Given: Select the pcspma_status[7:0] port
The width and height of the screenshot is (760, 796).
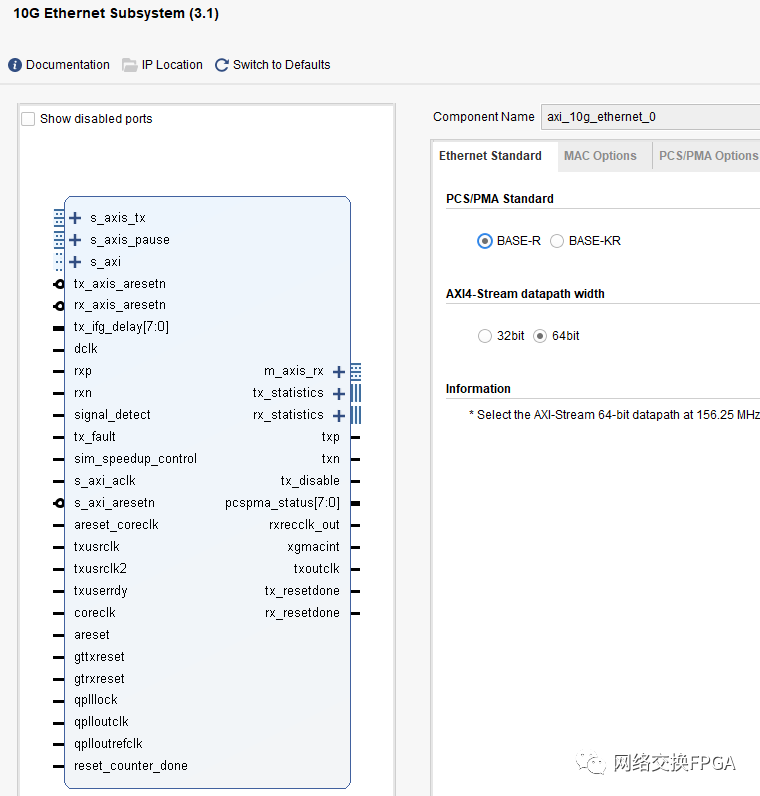Looking at the screenshot, I should [282, 503].
